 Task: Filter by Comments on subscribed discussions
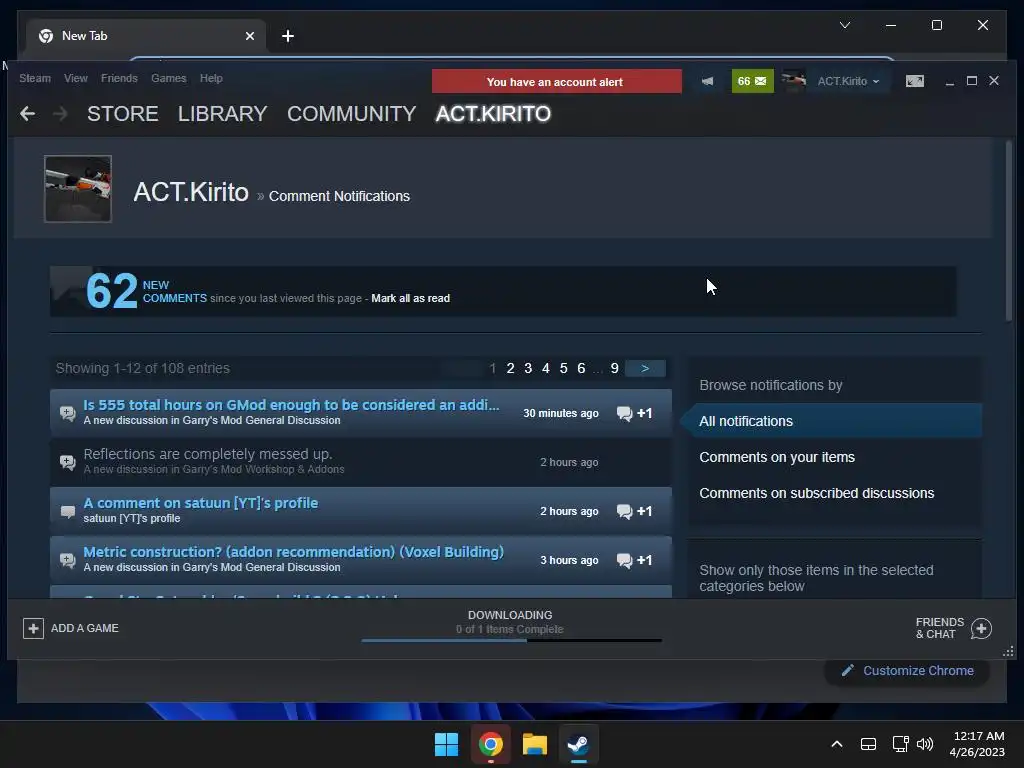[x=816, y=493]
